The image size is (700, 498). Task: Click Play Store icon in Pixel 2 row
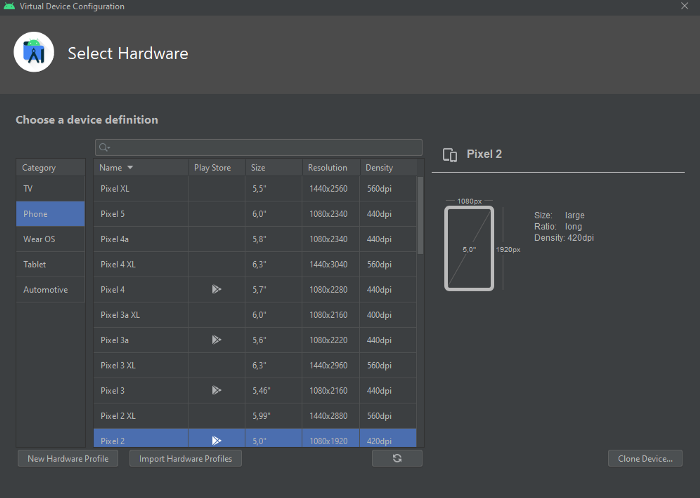coord(217,441)
